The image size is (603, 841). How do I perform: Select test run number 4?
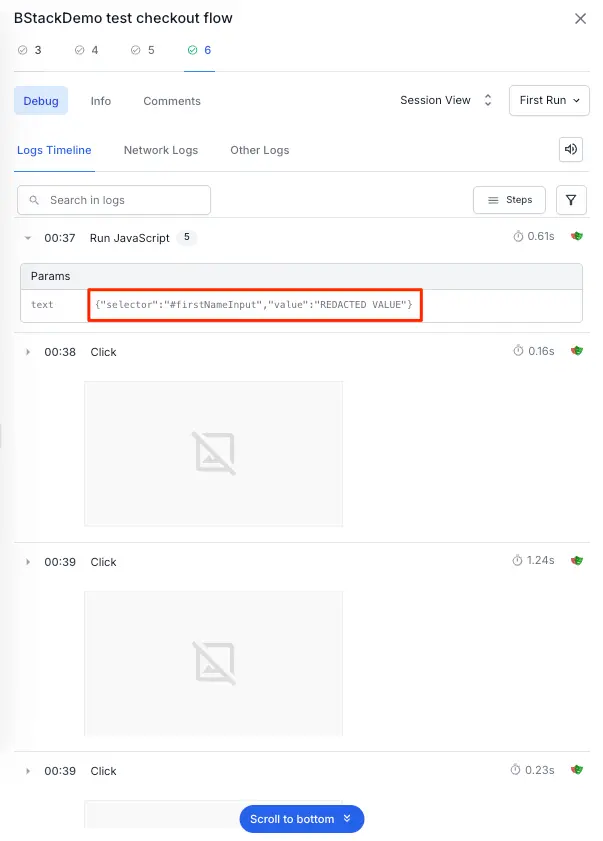[87, 49]
